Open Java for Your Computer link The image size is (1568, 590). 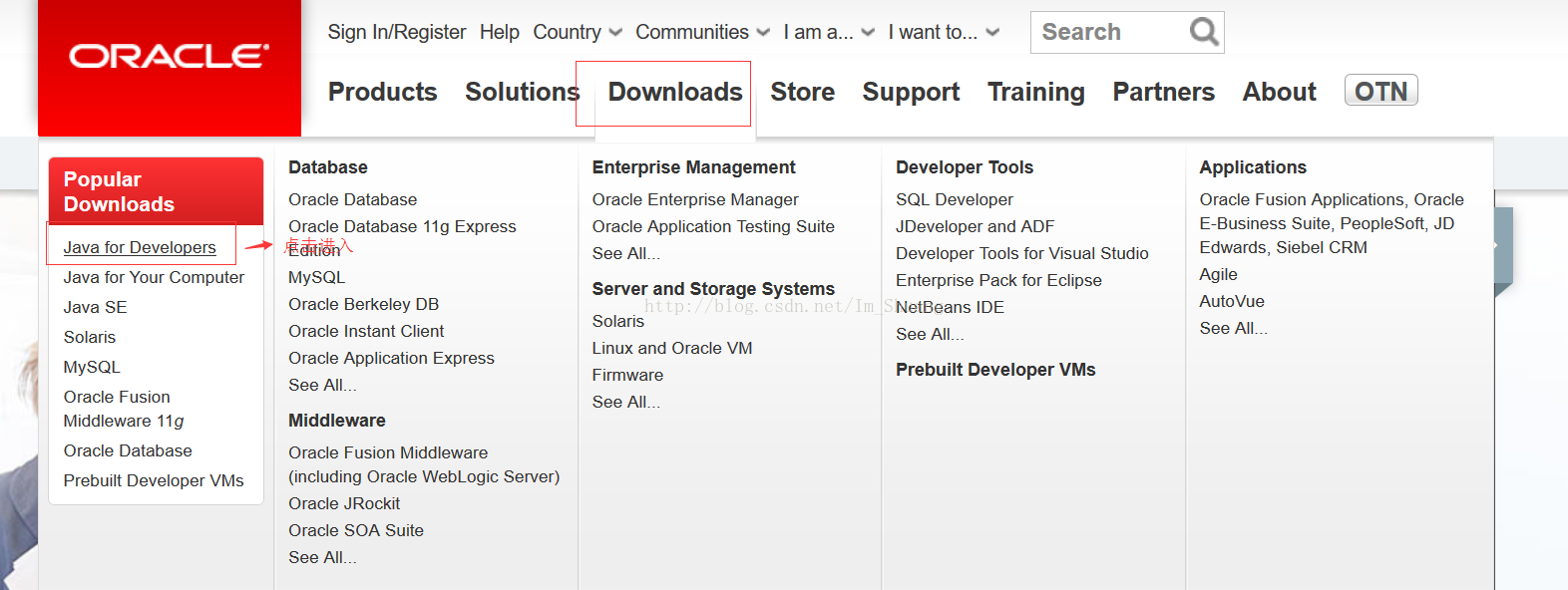coord(154,277)
